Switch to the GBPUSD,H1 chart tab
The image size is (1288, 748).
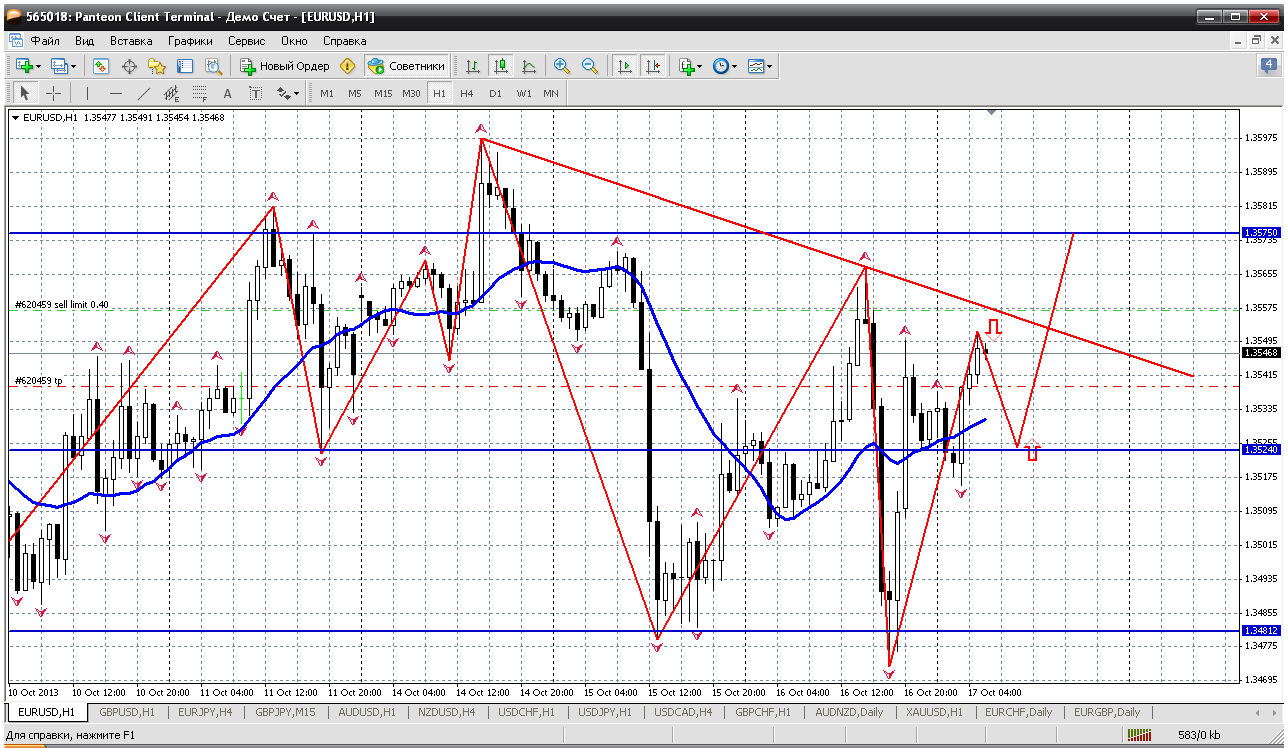click(x=127, y=712)
